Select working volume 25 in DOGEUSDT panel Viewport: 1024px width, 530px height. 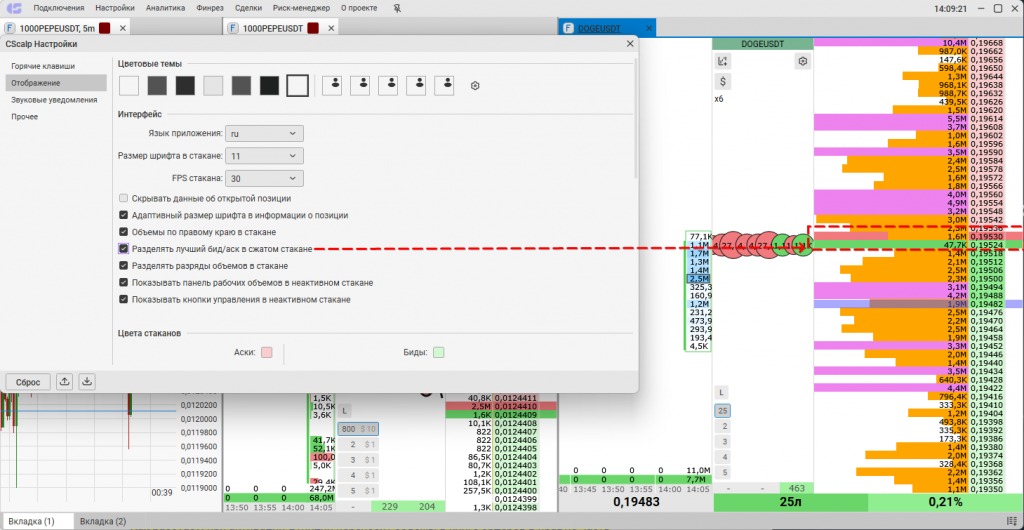[722, 411]
